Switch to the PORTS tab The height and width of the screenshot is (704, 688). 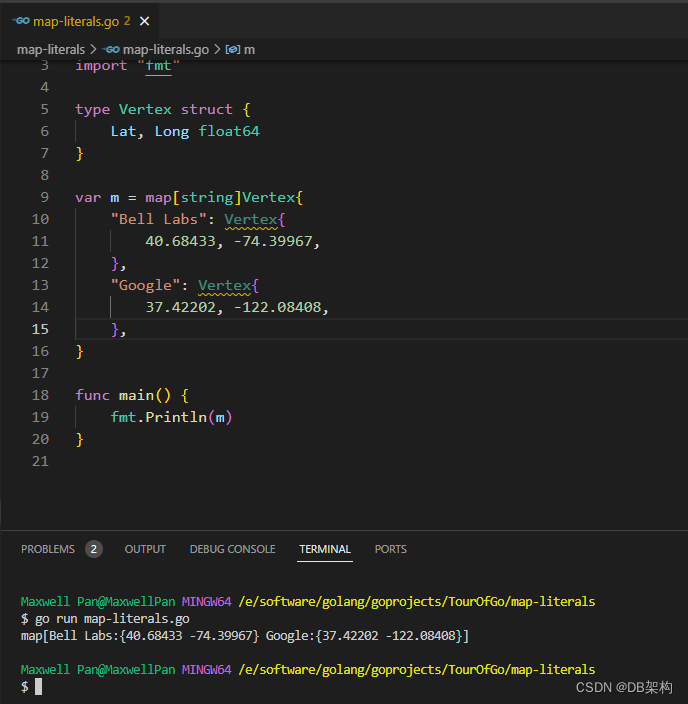390,549
